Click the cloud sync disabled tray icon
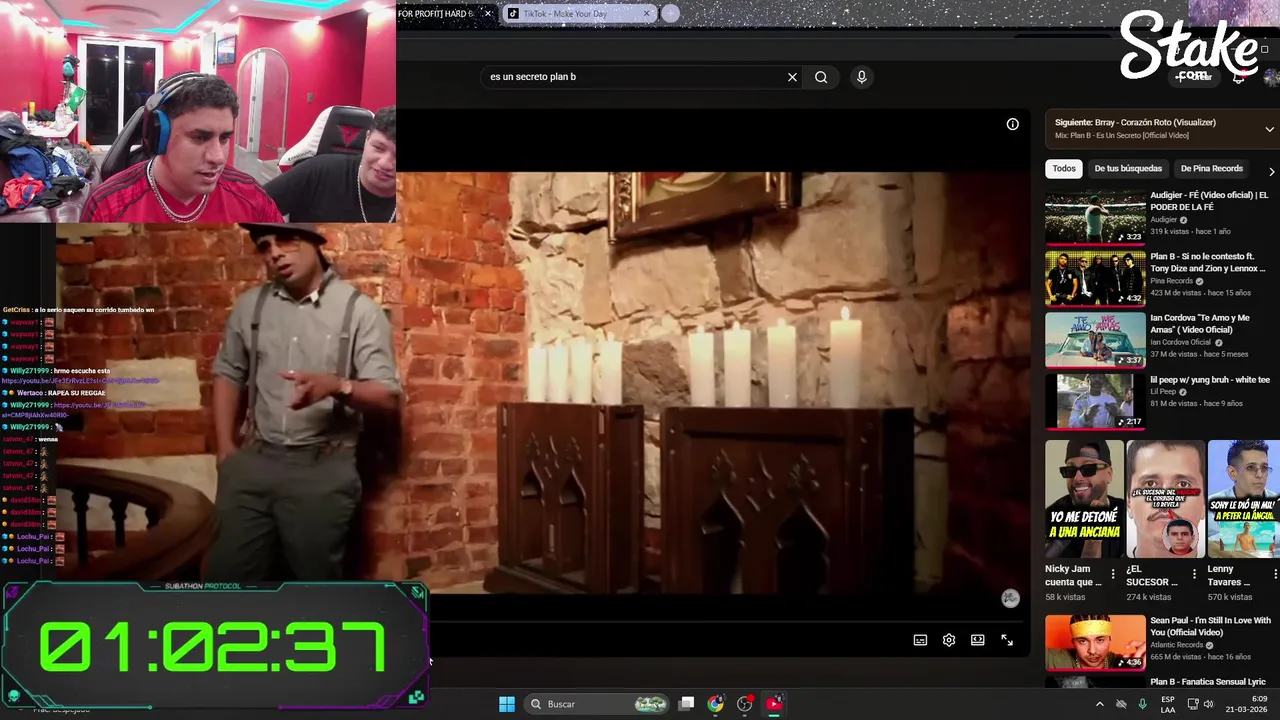 click(1121, 704)
